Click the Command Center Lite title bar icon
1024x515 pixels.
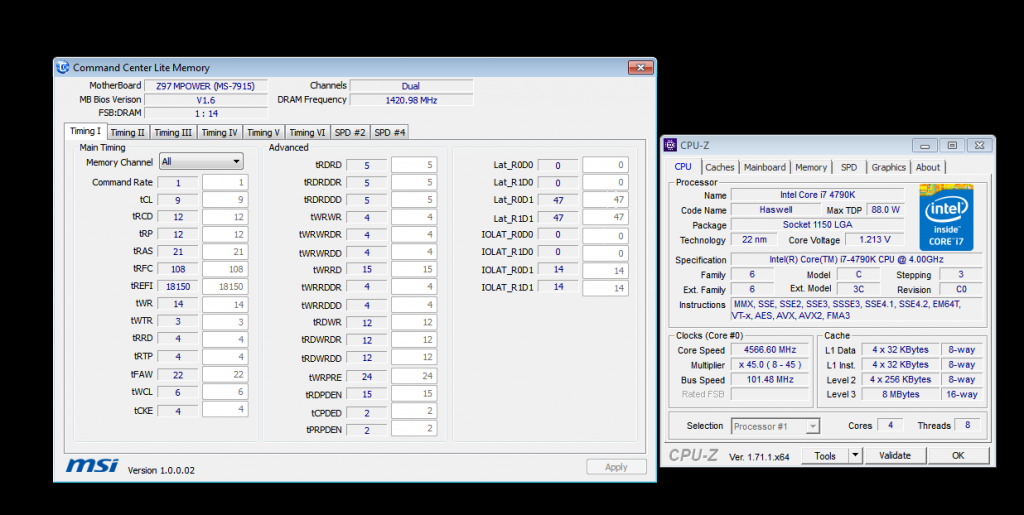coord(63,67)
